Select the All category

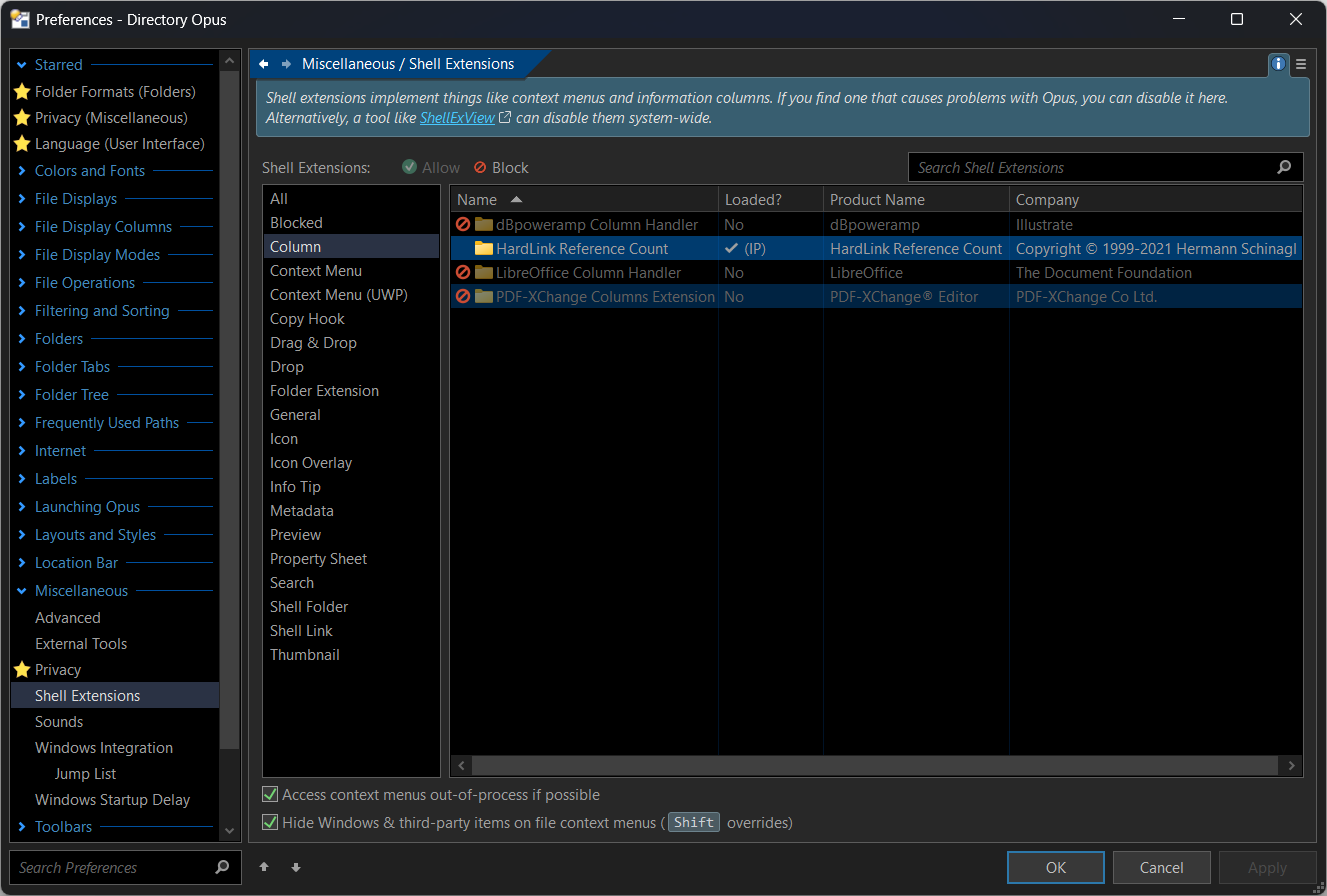click(351, 199)
